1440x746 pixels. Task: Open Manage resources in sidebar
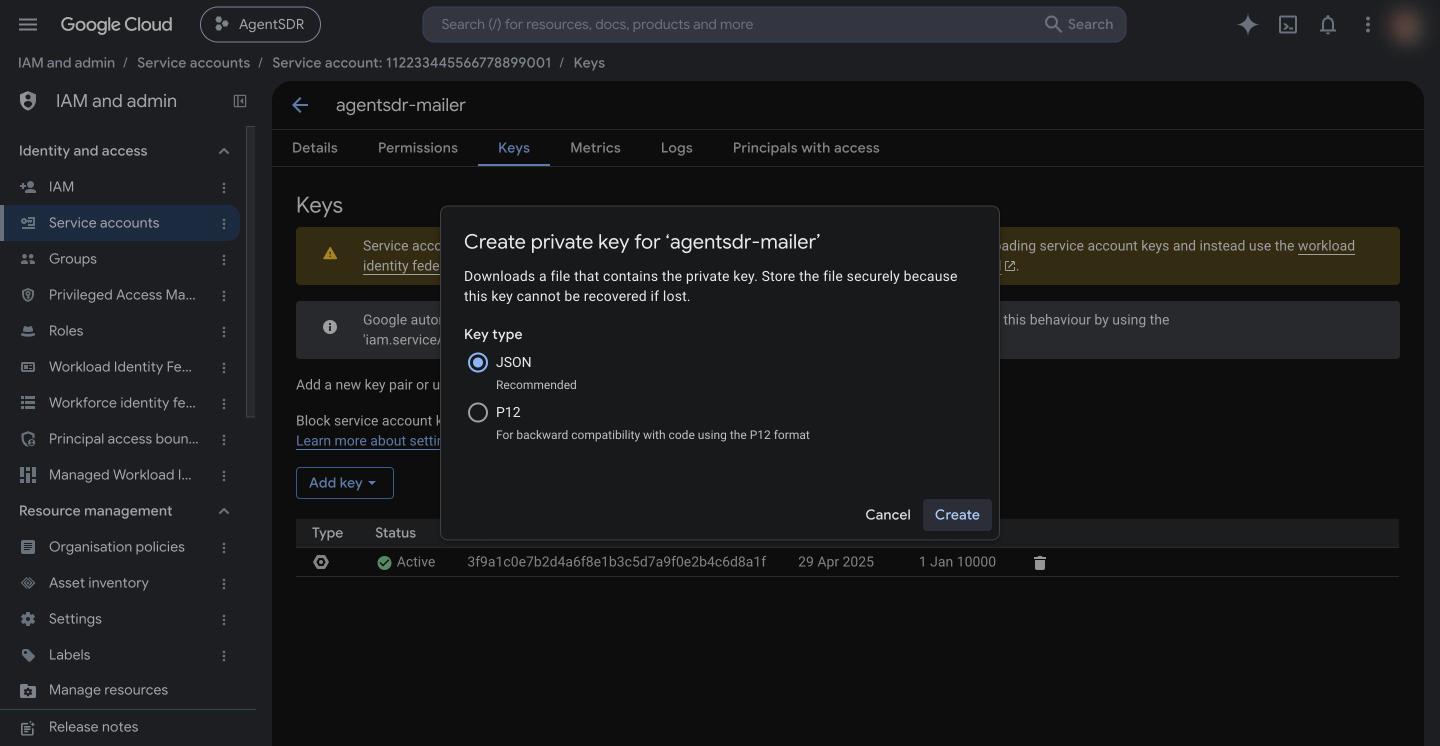tap(108, 690)
